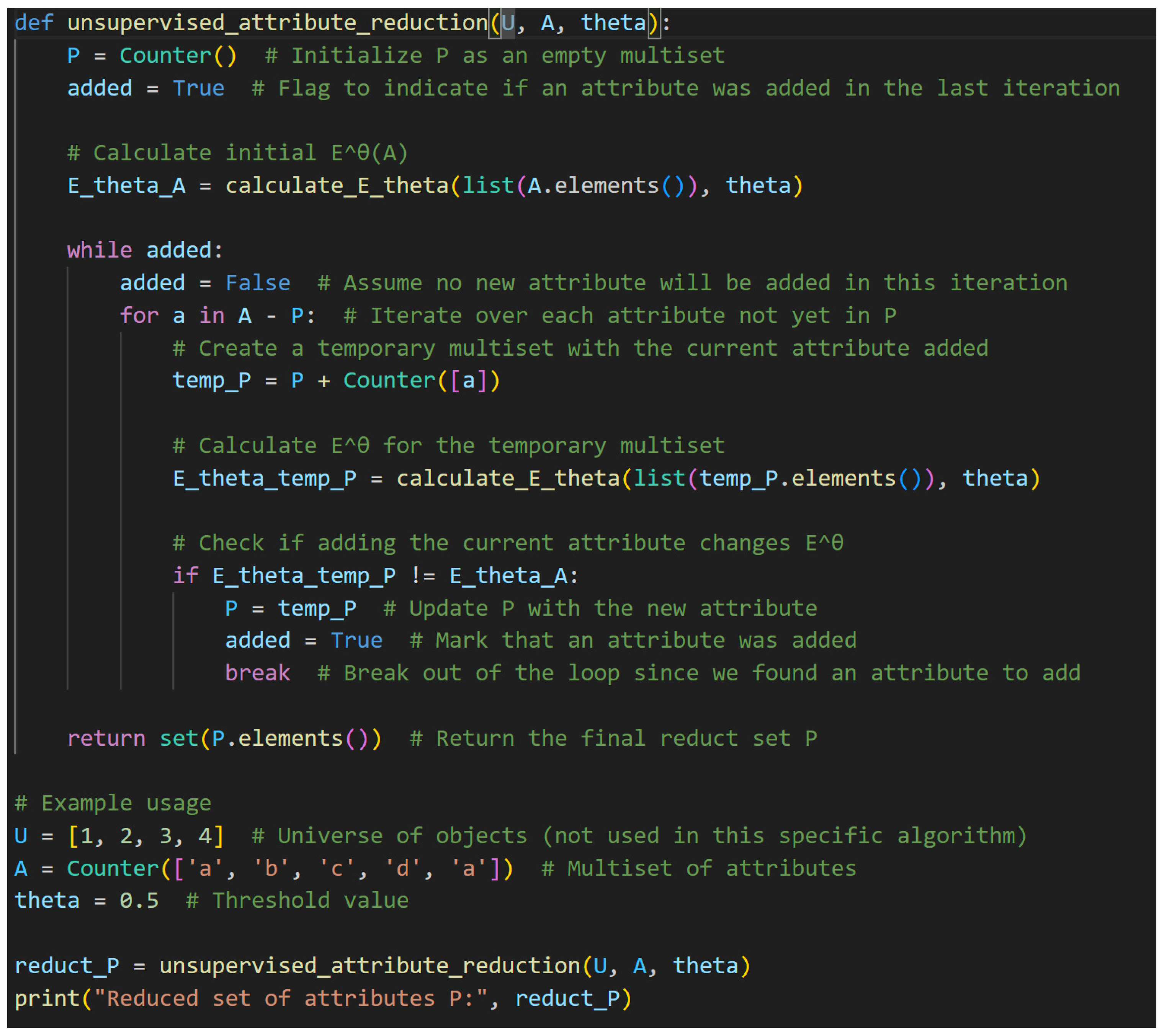Viewport: 1164px width, 1036px height.
Task: Click False in added assignment line
Action: 257,283
